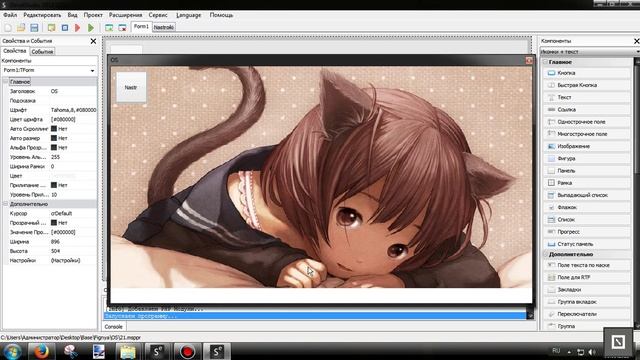The height and width of the screenshot is (360, 640).
Task: Select the Переключатели component
Action: pos(587,314)
